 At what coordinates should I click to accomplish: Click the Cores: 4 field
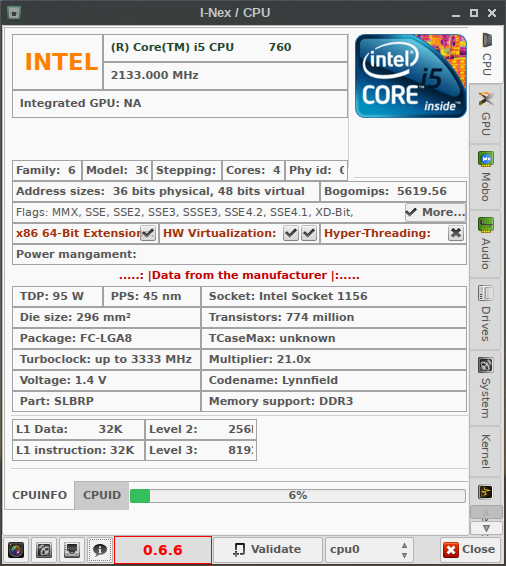pos(253,170)
